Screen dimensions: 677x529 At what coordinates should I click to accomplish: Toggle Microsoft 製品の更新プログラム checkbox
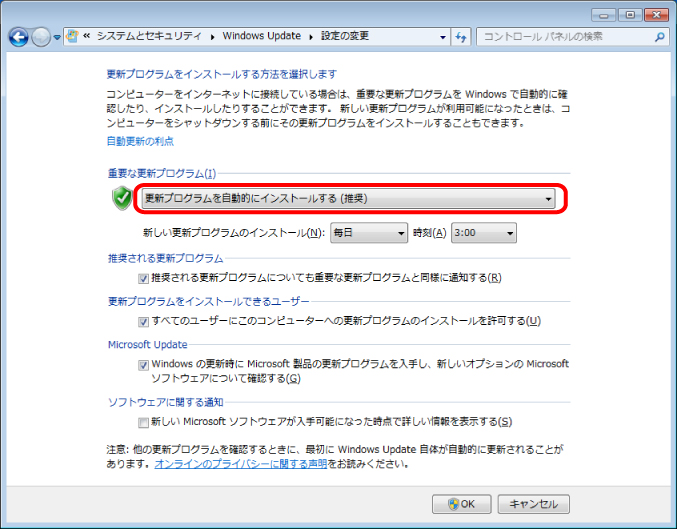point(143,365)
